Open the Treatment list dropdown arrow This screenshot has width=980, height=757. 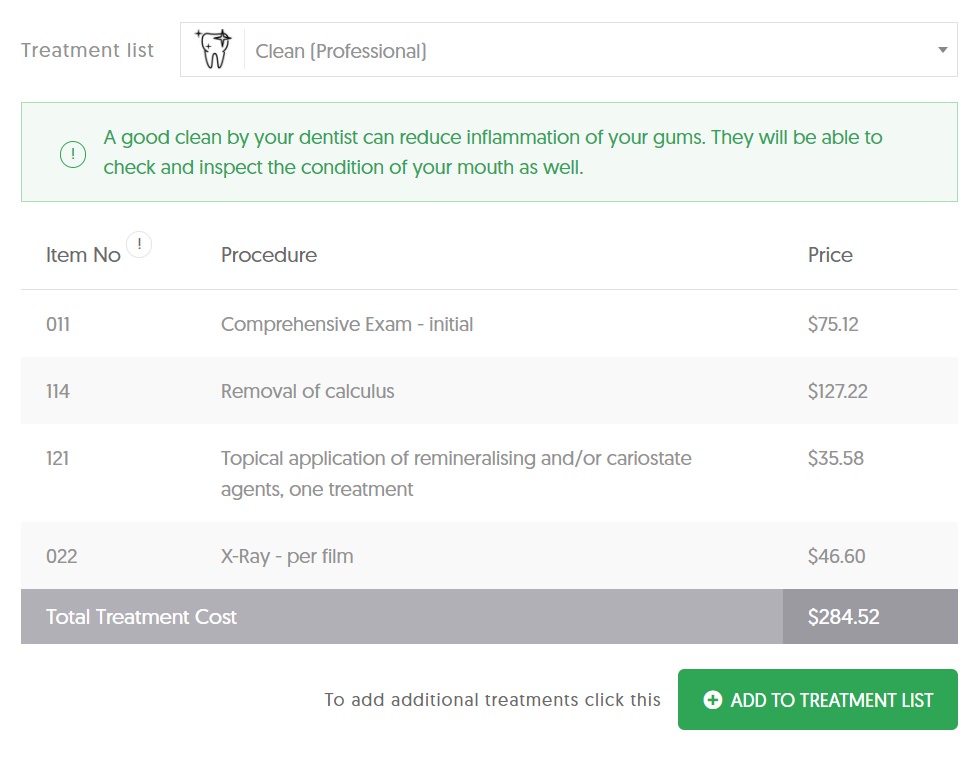[x=942, y=50]
